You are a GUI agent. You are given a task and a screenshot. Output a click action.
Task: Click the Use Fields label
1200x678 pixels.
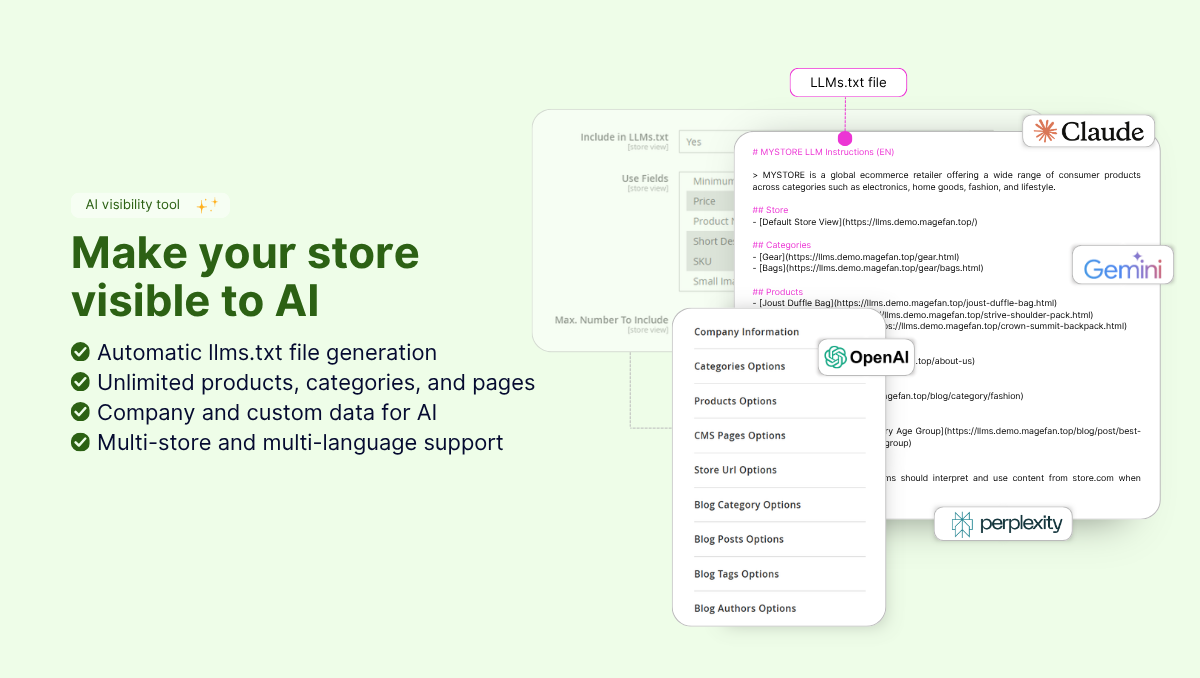pos(645,178)
